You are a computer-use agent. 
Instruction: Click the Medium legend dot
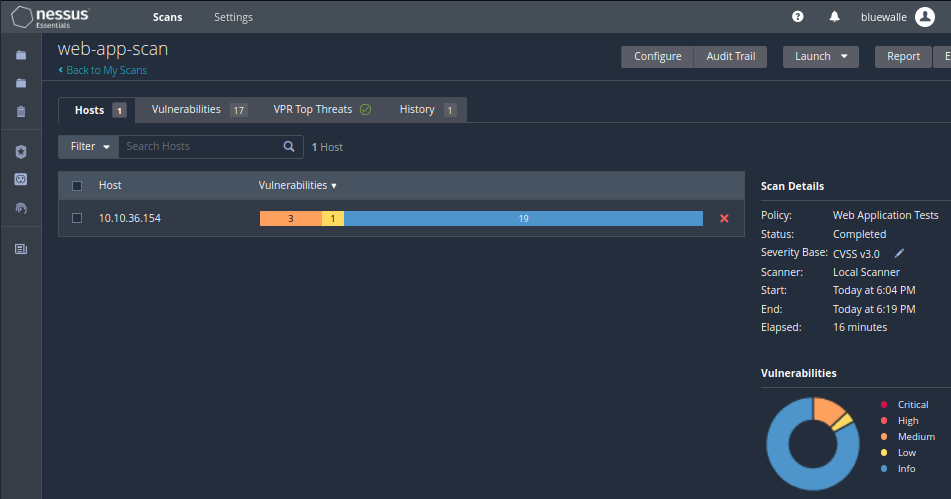[884, 437]
